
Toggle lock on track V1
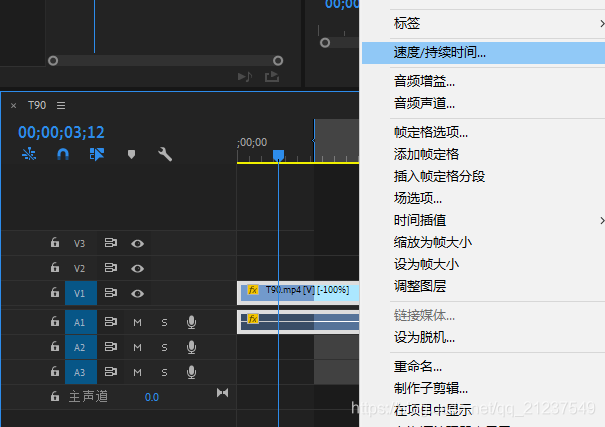[55, 292]
